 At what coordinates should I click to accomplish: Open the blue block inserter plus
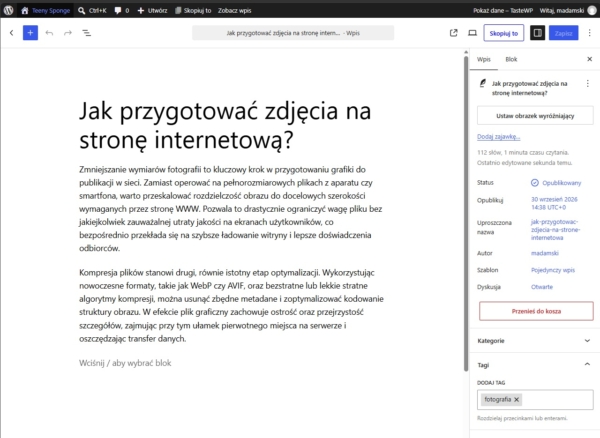click(x=30, y=33)
